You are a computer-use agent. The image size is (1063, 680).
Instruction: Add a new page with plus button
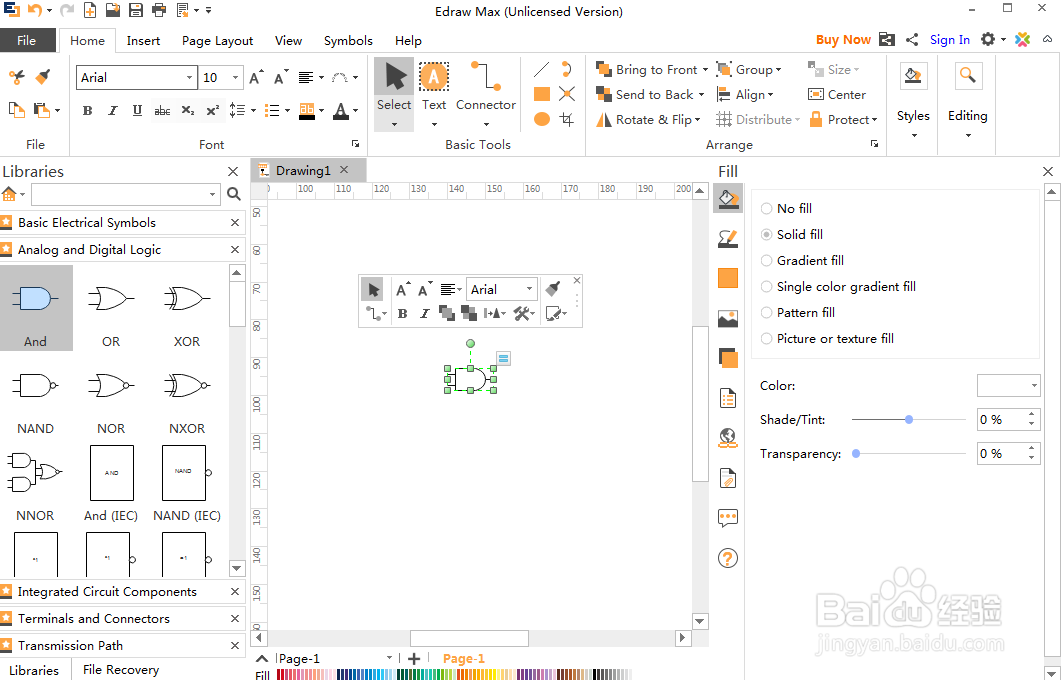tap(414, 658)
